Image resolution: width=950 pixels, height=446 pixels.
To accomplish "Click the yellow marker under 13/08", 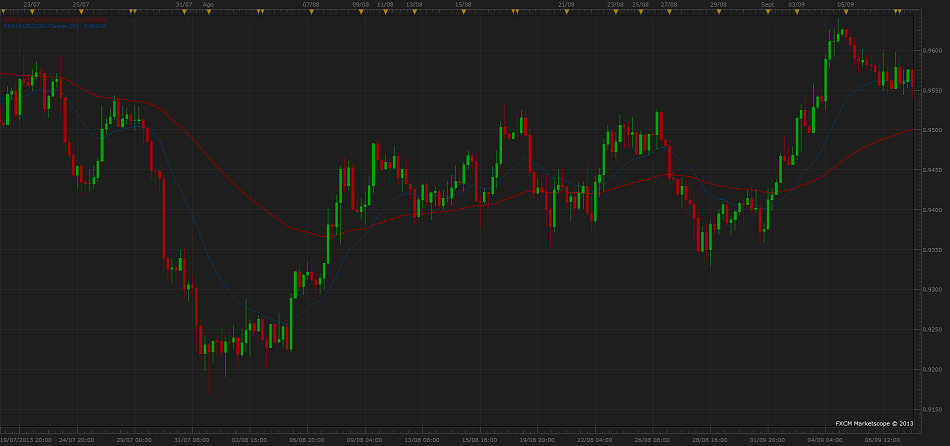I will click(x=412, y=11).
